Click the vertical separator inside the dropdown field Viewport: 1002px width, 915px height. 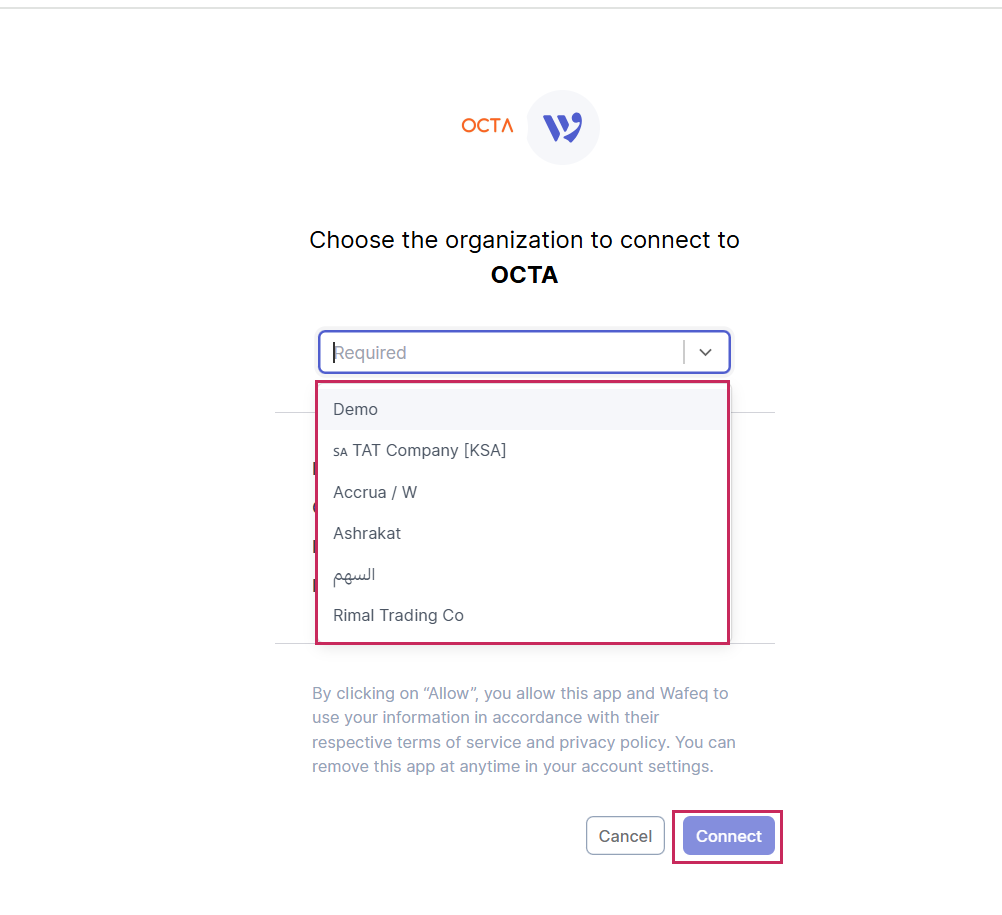(x=684, y=352)
